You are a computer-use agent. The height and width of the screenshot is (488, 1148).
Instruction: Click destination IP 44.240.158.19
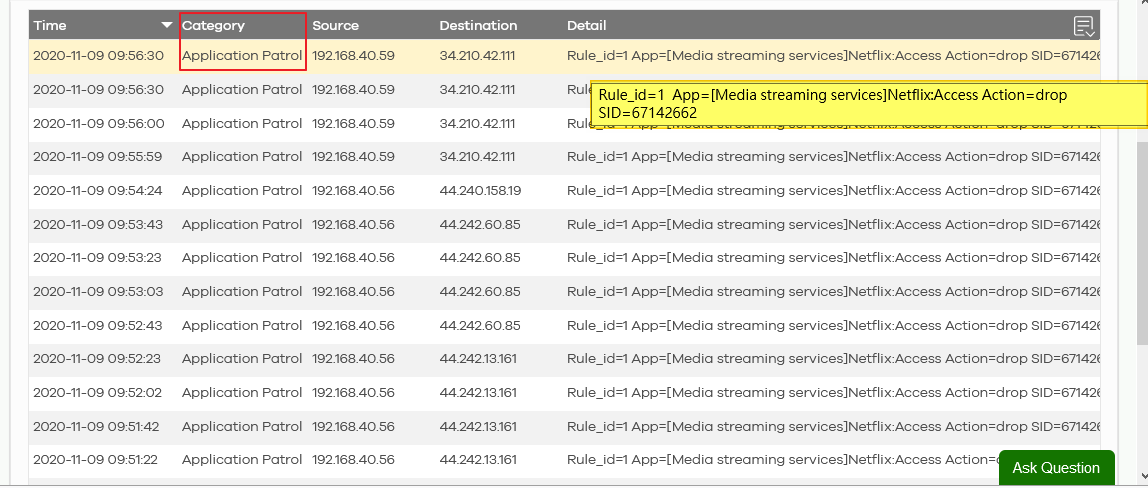pos(480,191)
